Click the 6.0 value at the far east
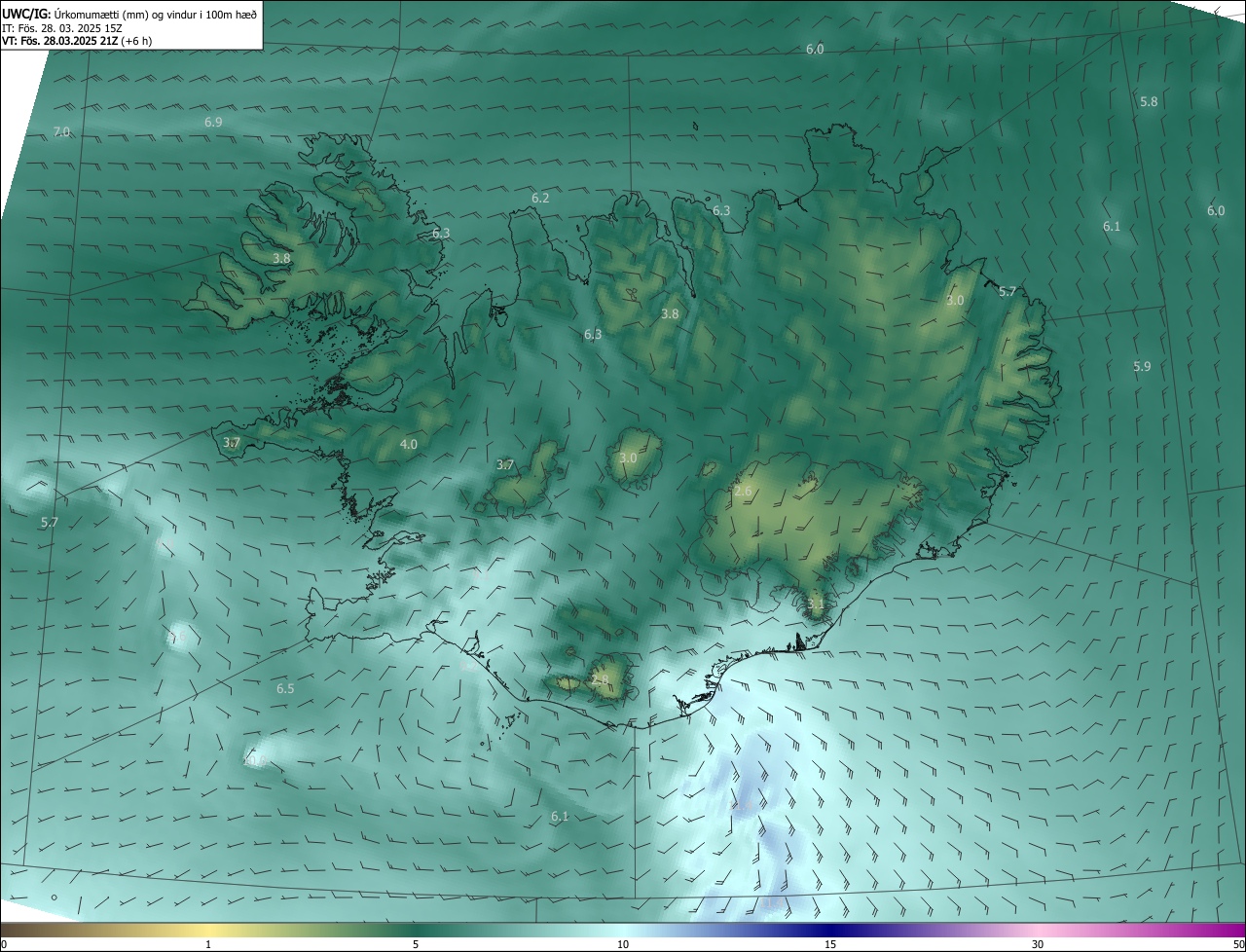This screenshot has width=1246, height=952. click(1216, 210)
